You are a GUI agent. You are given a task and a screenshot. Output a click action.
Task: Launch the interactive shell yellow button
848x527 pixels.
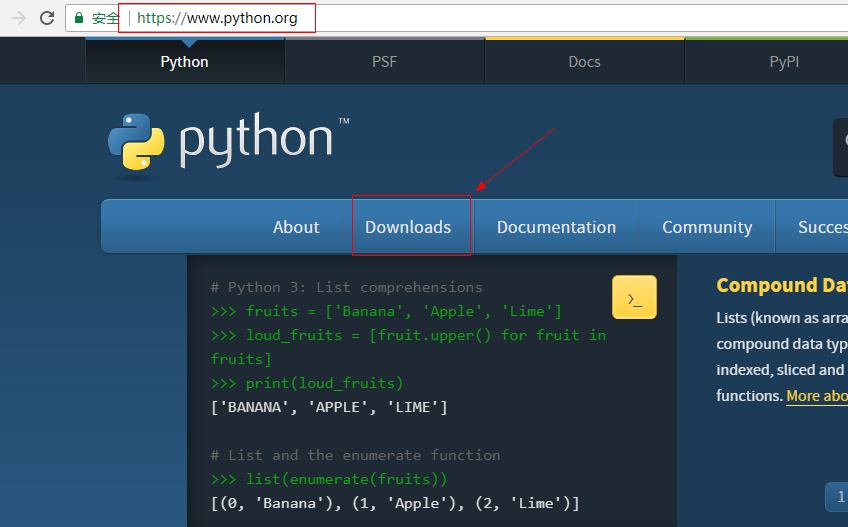[634, 297]
